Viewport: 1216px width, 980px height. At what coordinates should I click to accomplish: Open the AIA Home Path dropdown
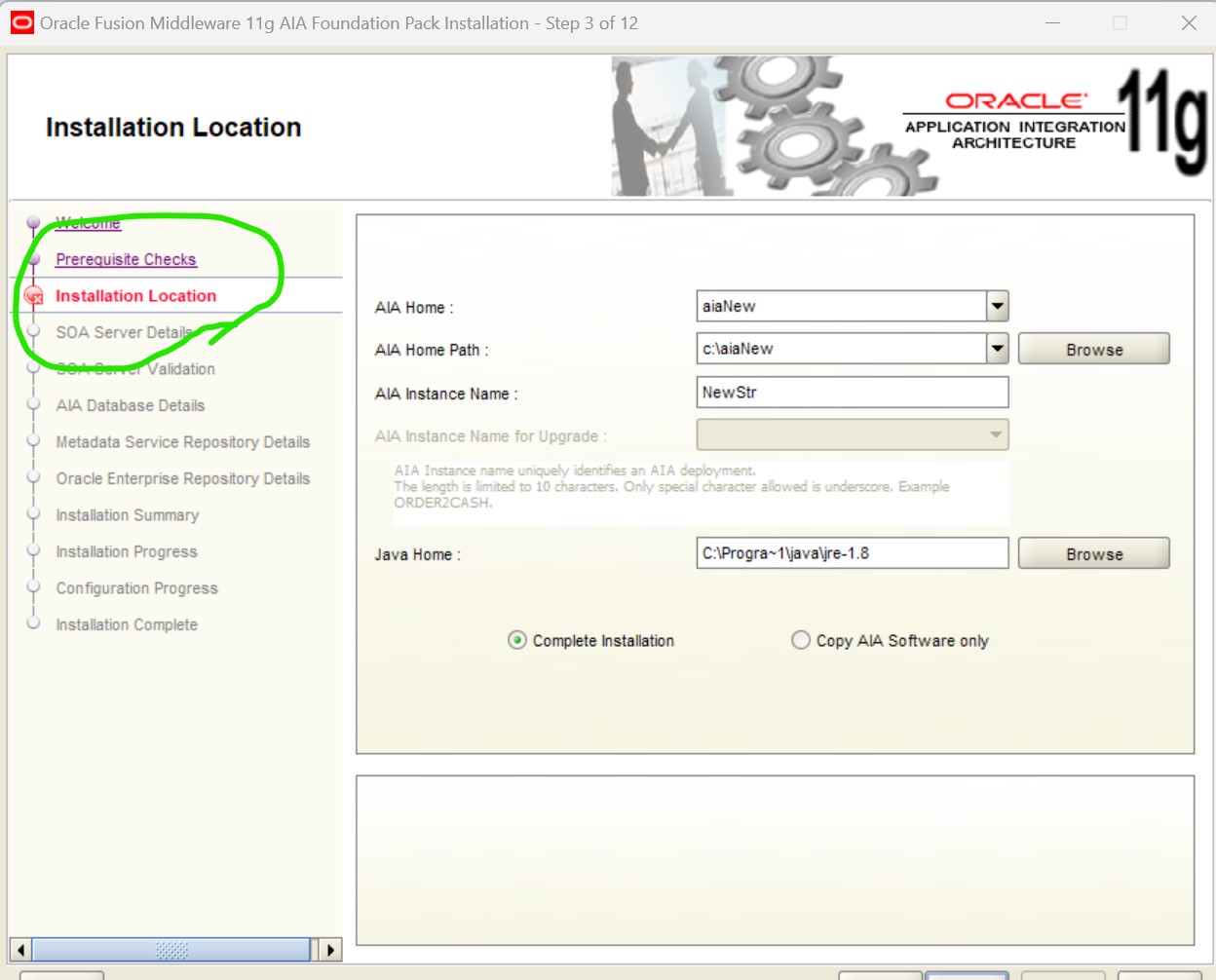[x=997, y=348]
